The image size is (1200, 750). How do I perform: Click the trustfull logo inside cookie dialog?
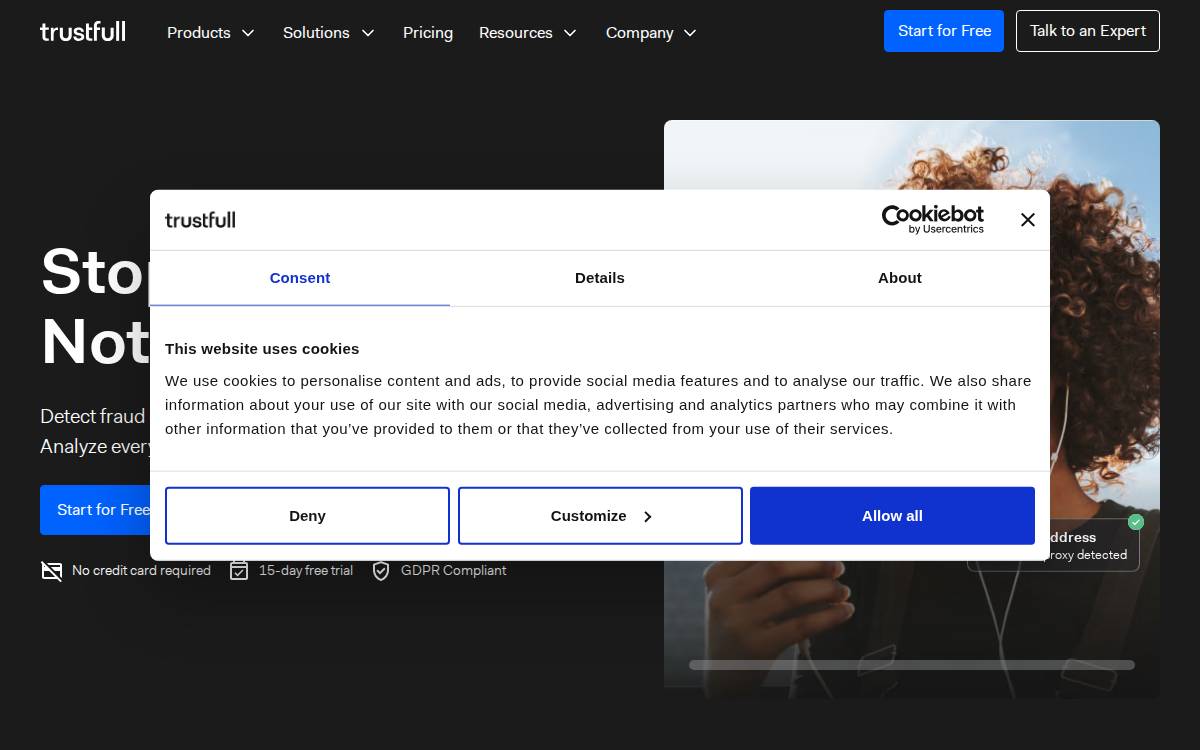pyautogui.click(x=200, y=220)
